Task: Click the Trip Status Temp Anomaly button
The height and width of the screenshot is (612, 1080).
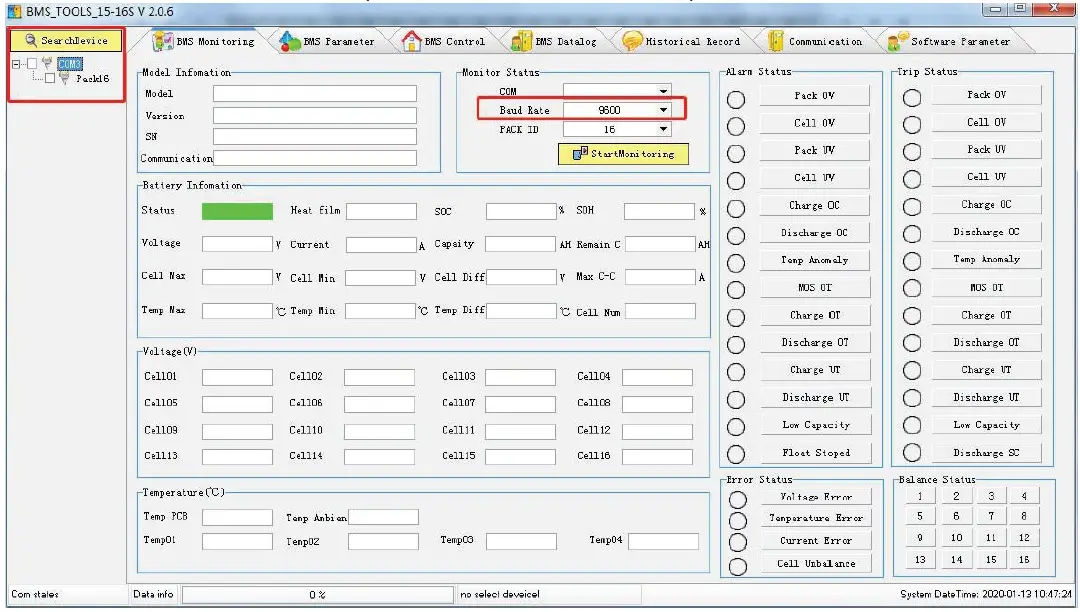Action: pos(986,259)
